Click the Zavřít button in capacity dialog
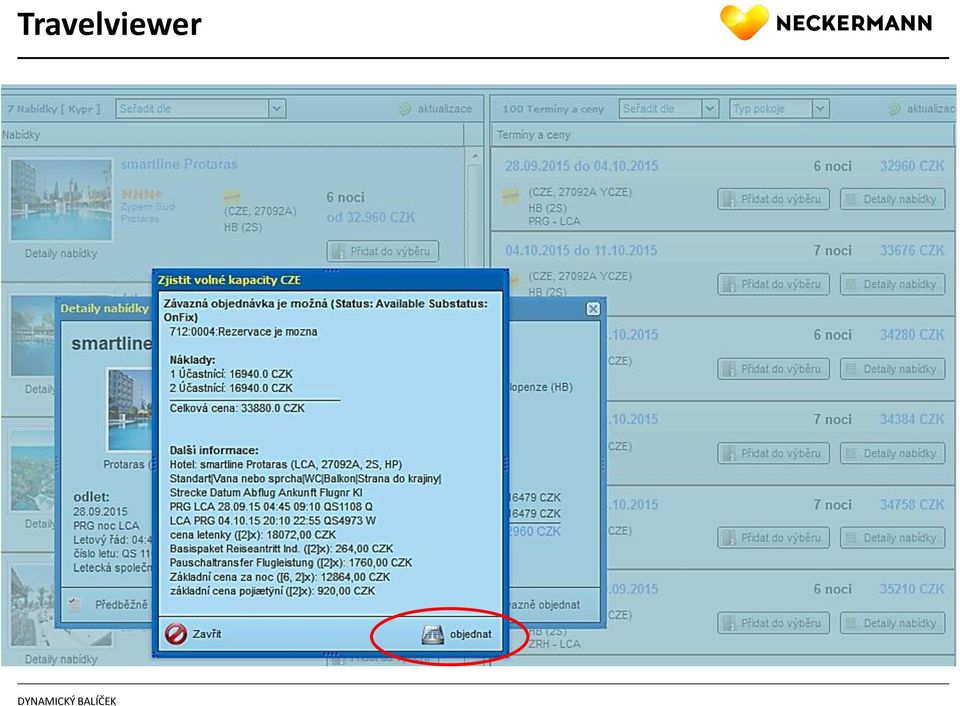Screen dimensions: 960x706 pyautogui.click(x=193, y=634)
